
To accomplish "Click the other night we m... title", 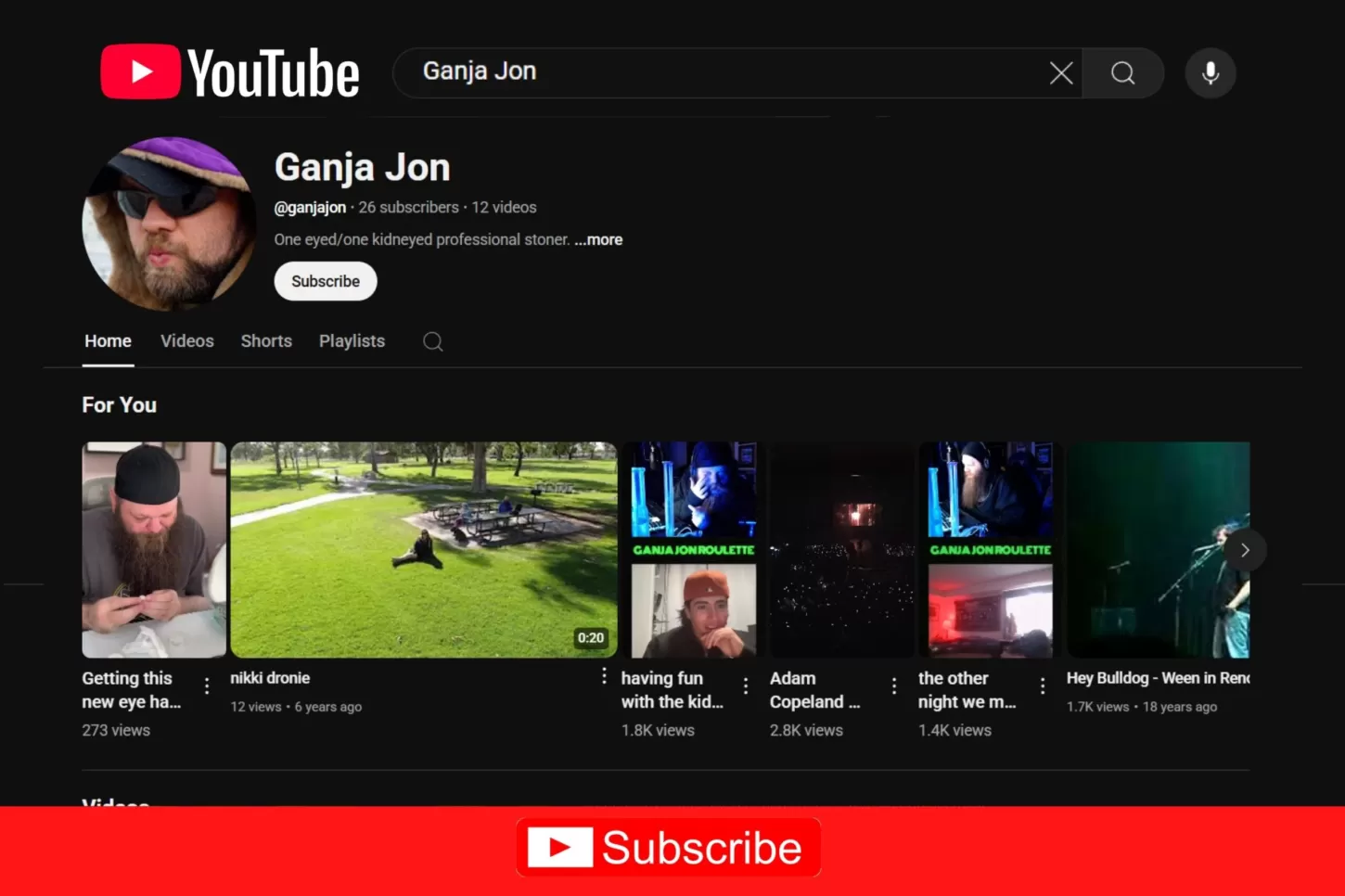I will [967, 690].
